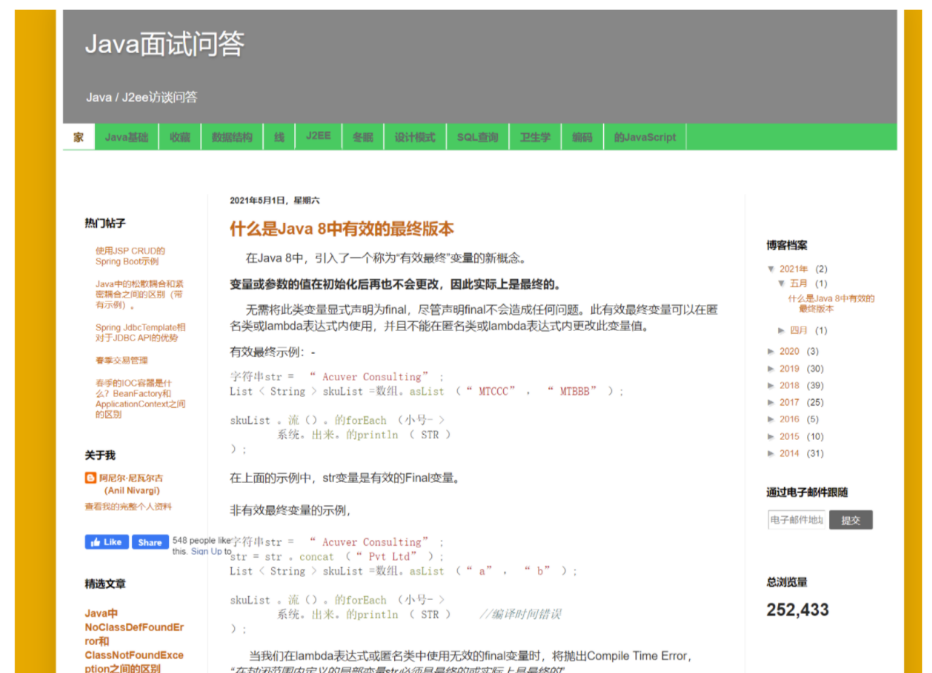Open the 冬眠 tab
Viewport: 932px width, 673px height.
tap(363, 137)
